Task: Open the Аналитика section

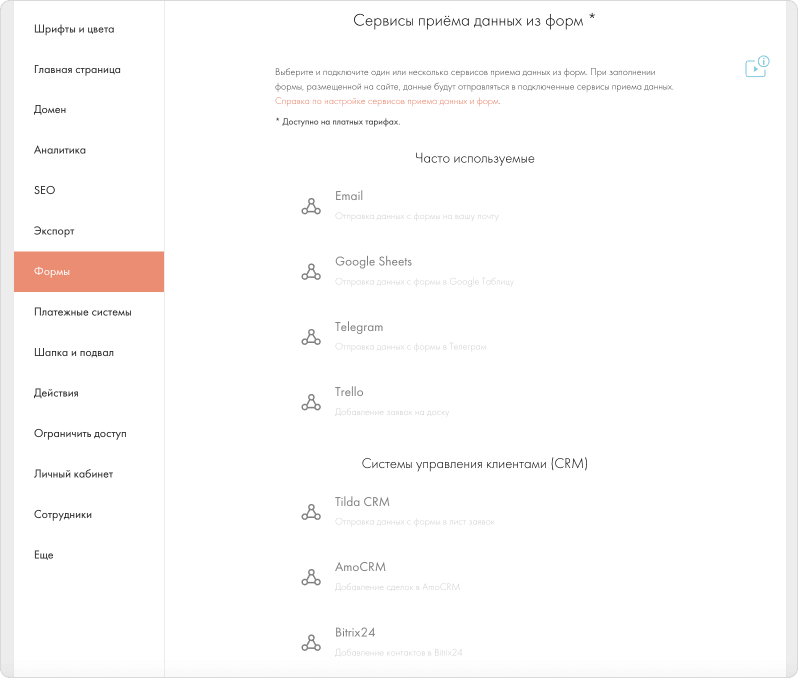Action: coord(60,150)
